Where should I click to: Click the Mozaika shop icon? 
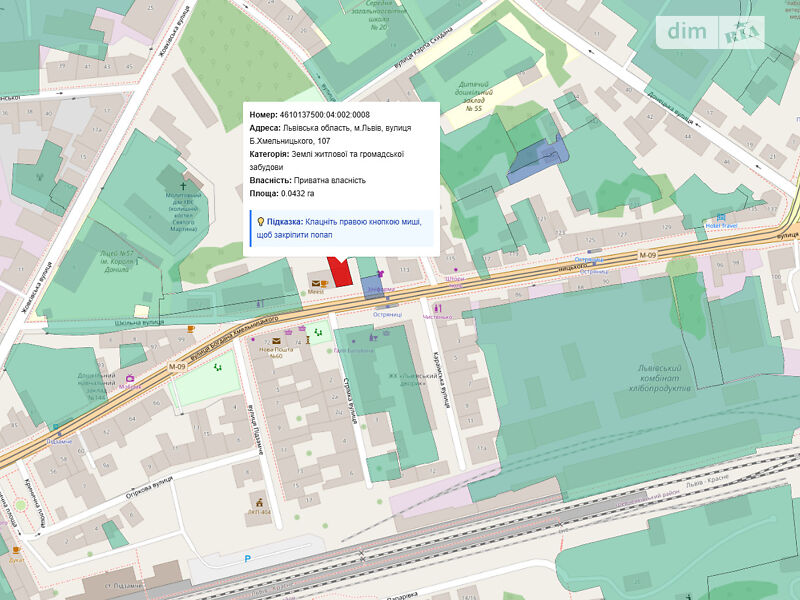click(130, 378)
